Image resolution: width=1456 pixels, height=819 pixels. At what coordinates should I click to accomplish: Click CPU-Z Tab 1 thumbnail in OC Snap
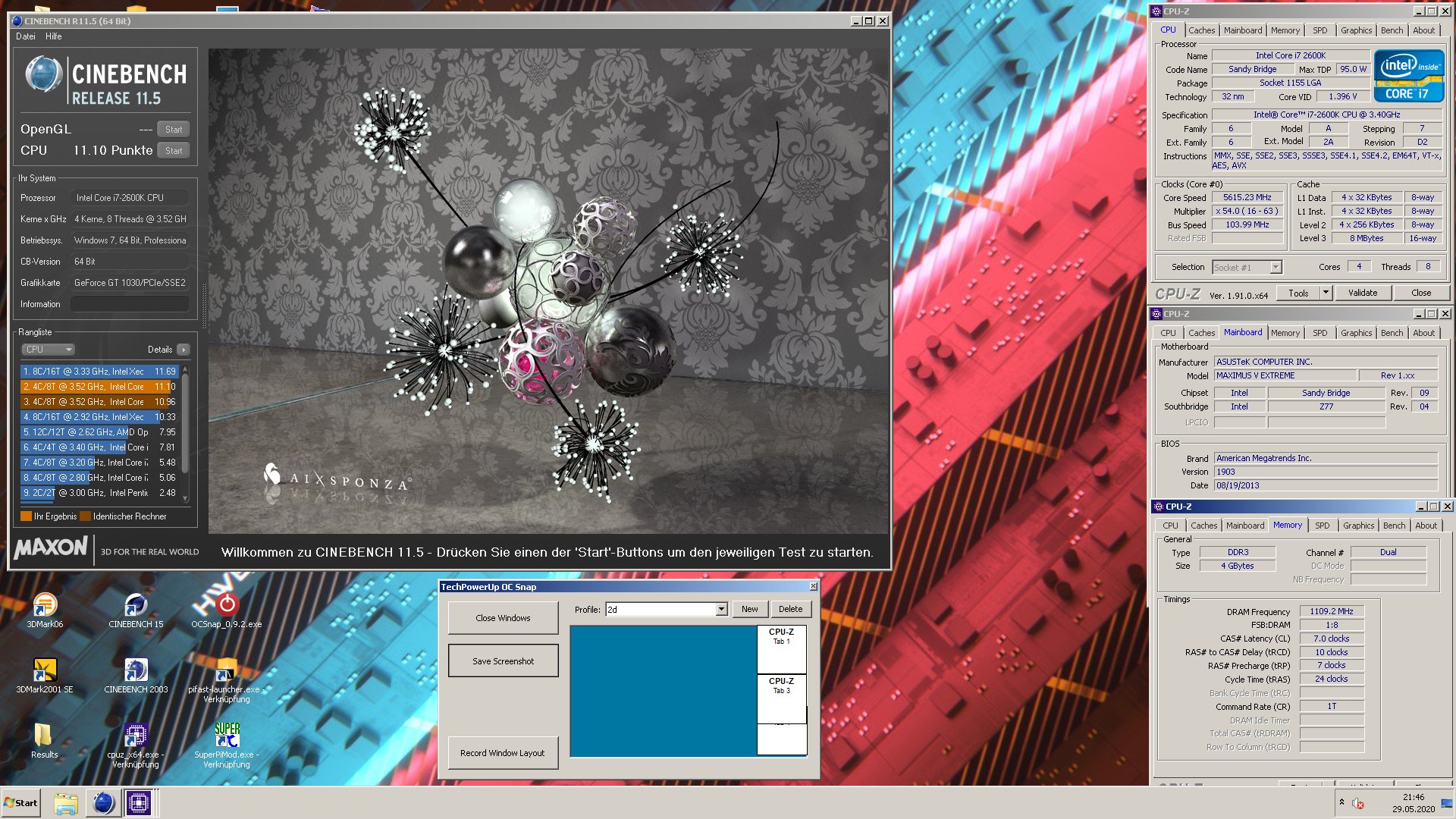pyautogui.click(x=781, y=648)
